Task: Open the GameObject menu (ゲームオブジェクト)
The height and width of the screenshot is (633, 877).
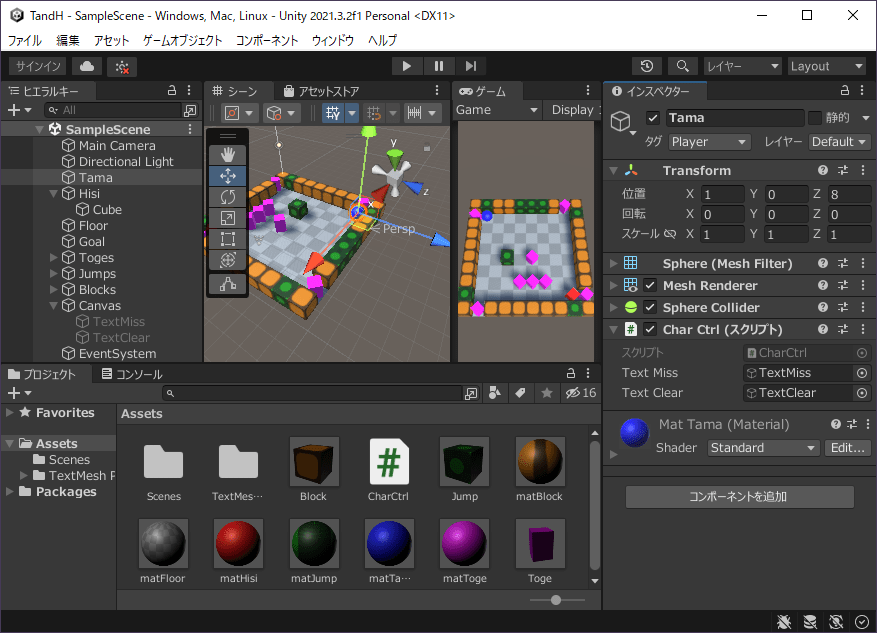Action: point(182,40)
